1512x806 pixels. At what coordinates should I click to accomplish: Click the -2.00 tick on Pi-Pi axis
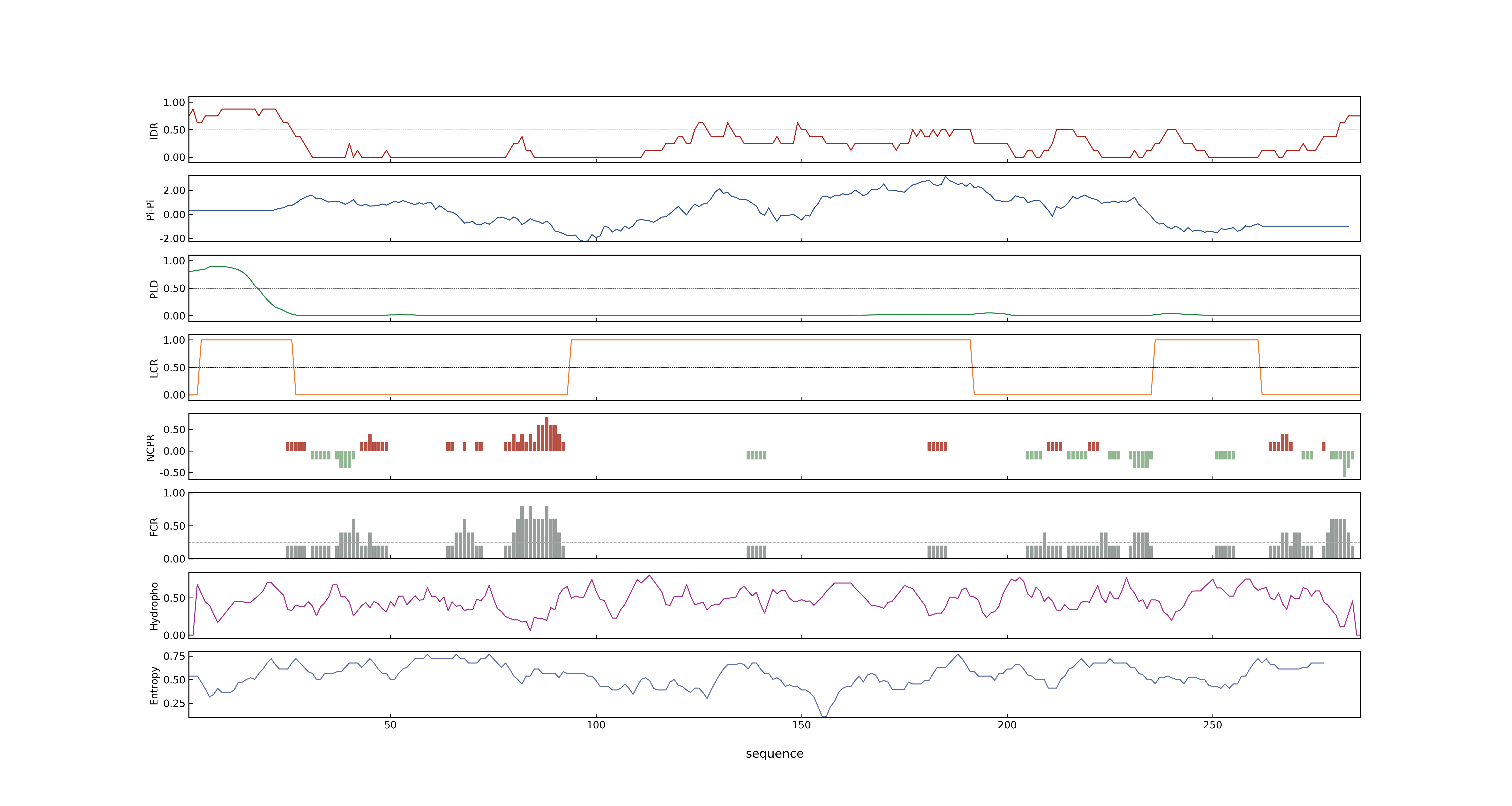[172, 239]
